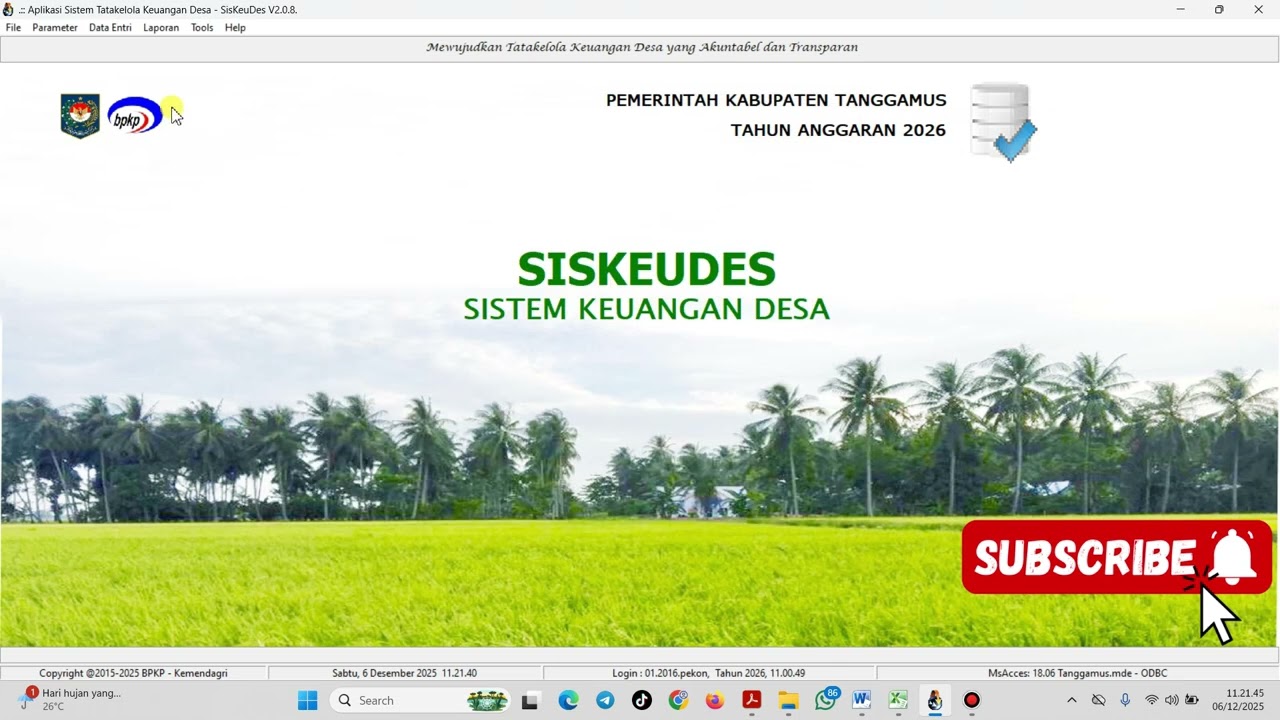Click the Login 01.2016.pekon status entry

click(x=708, y=673)
